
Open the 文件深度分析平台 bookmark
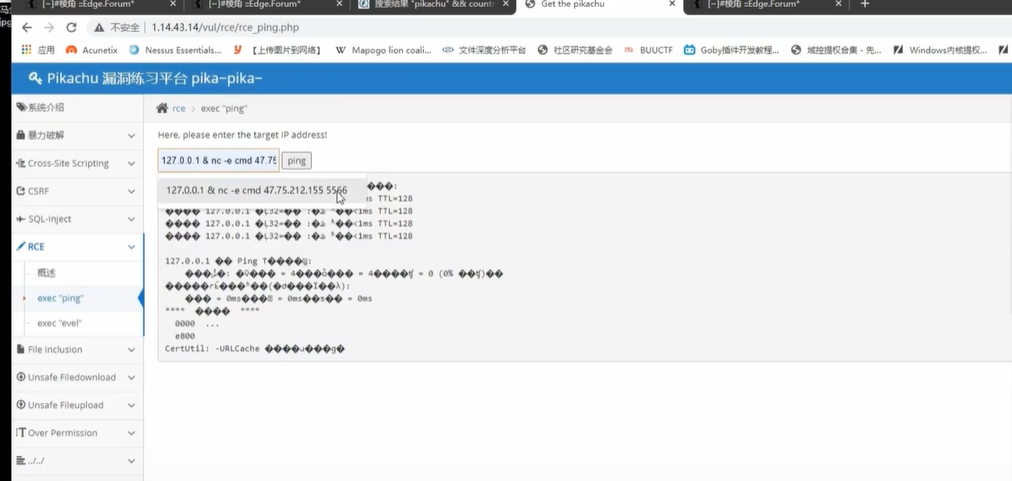(484, 50)
